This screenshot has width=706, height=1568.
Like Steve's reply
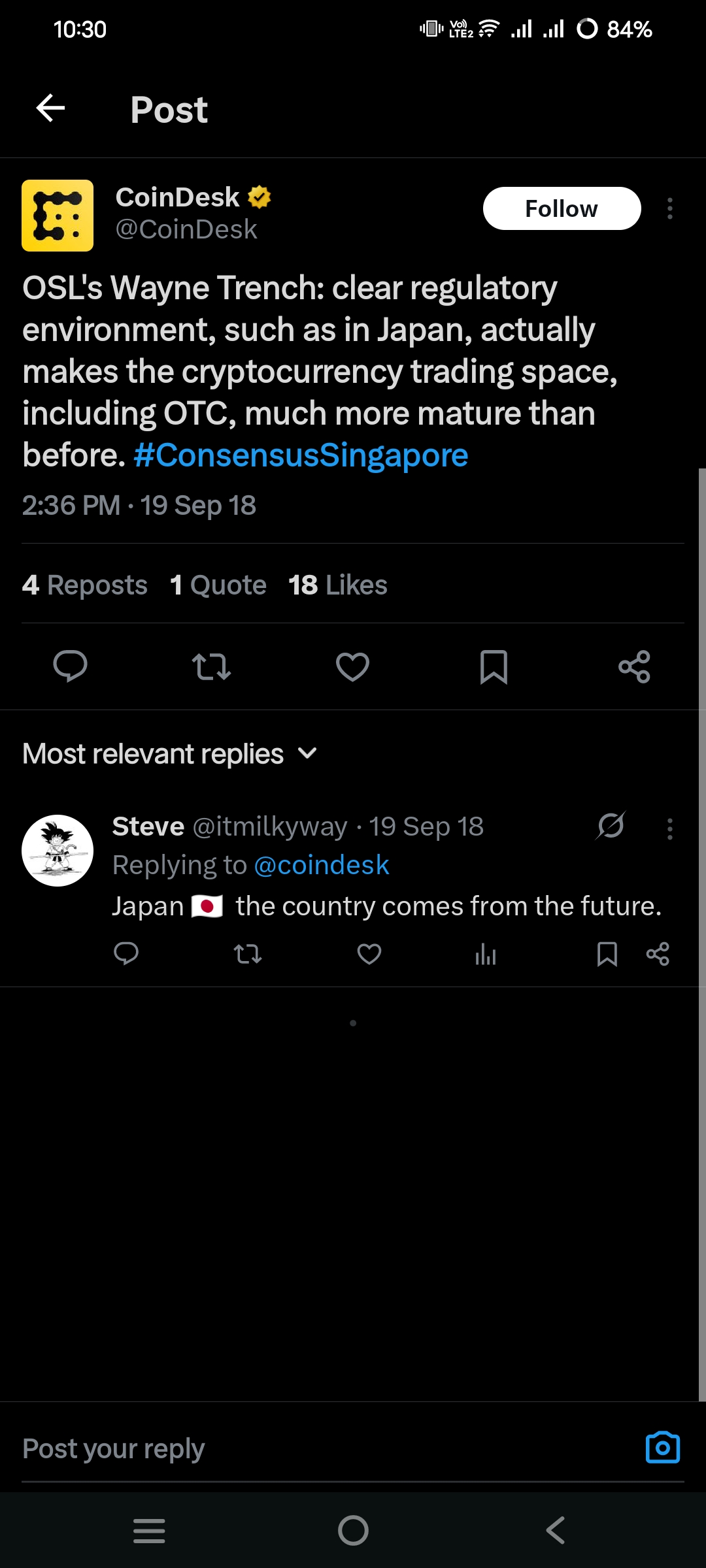pyautogui.click(x=369, y=955)
